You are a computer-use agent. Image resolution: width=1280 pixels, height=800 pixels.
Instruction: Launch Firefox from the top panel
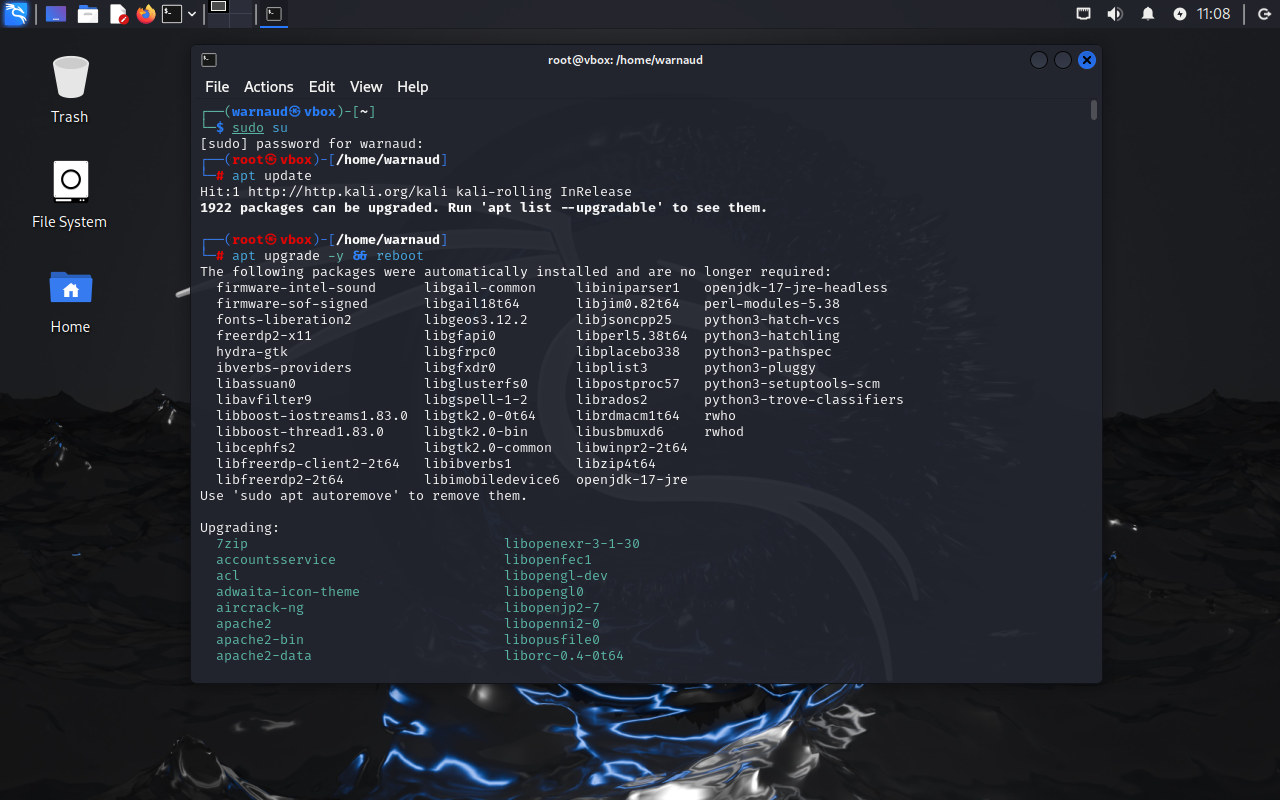coord(146,14)
